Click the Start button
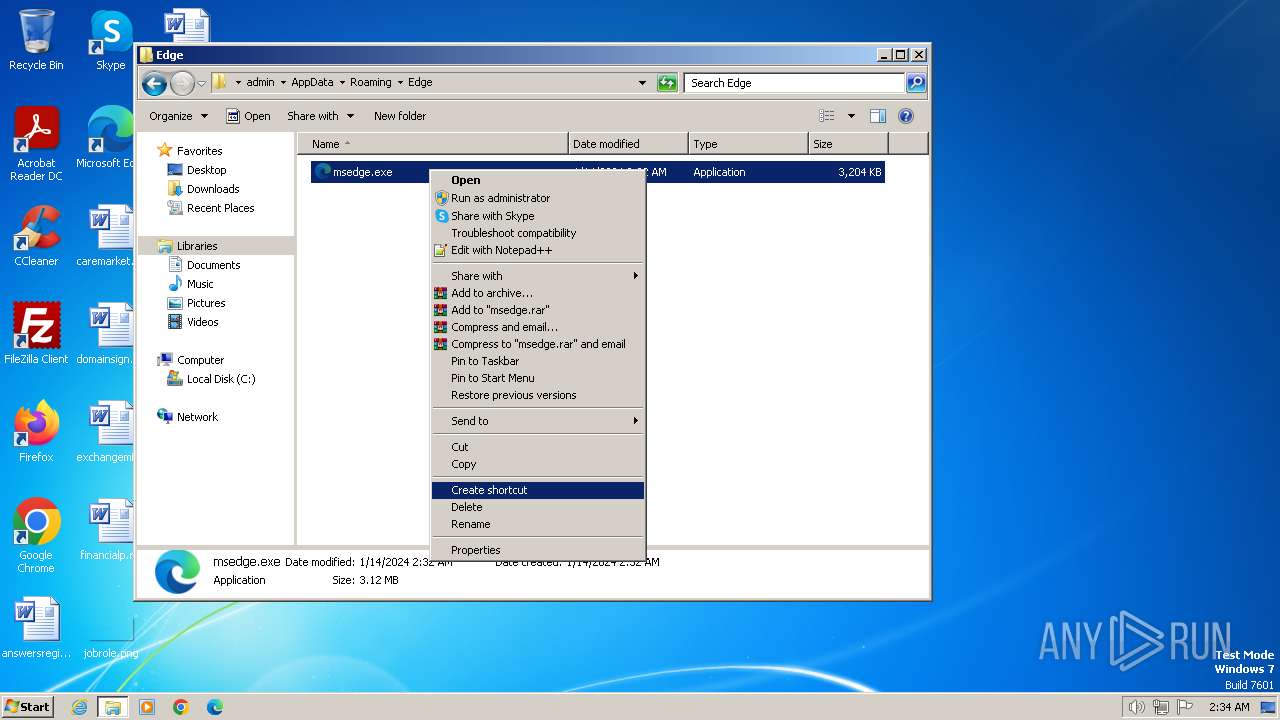Image resolution: width=1280 pixels, height=720 pixels. pos(27,707)
